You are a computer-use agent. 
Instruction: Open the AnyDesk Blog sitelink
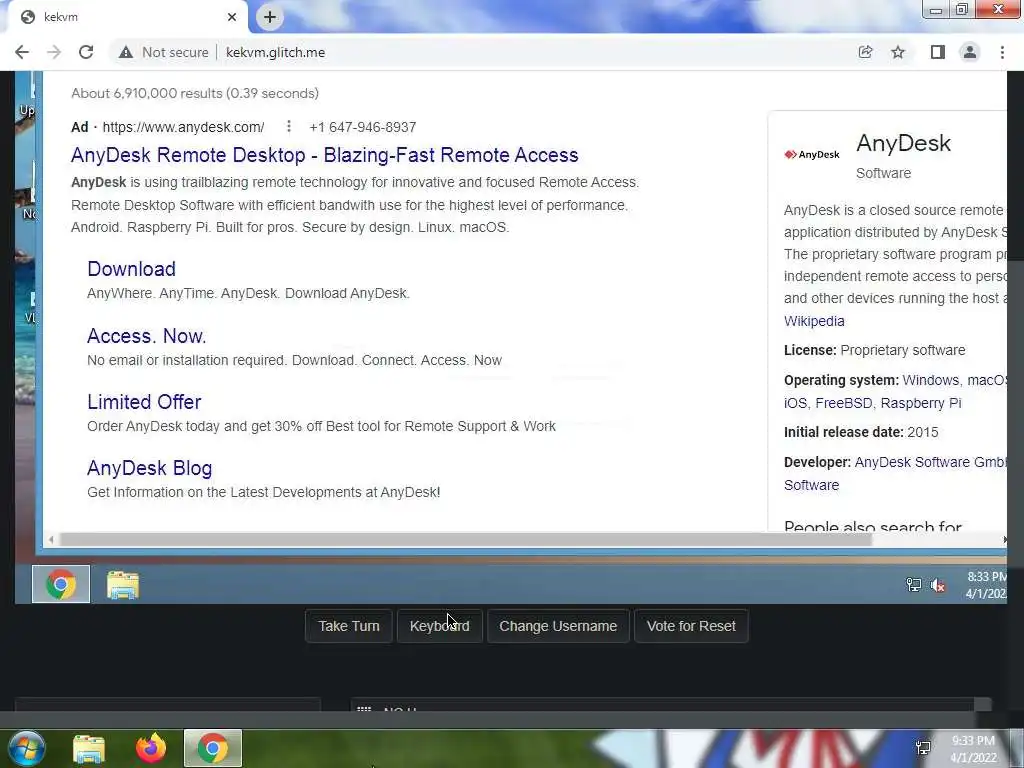(150, 468)
